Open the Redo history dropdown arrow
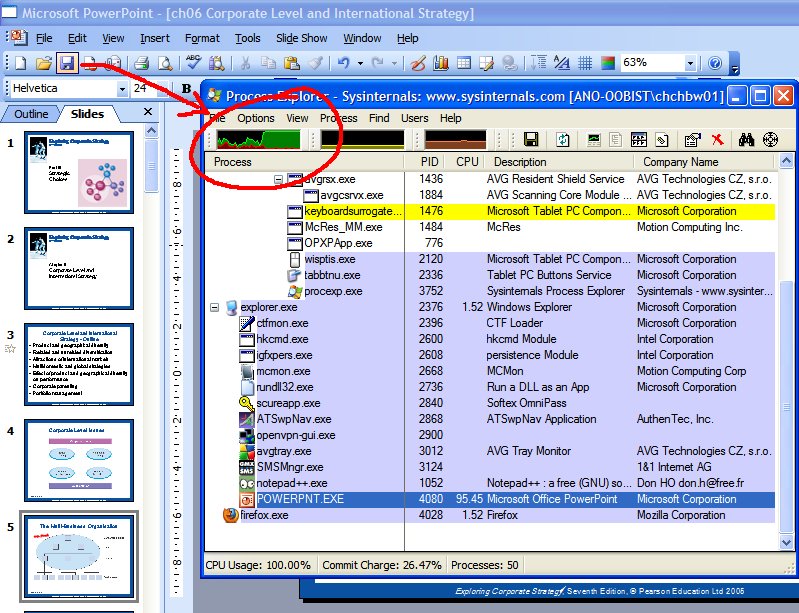The width and height of the screenshot is (799, 613). 394,64
